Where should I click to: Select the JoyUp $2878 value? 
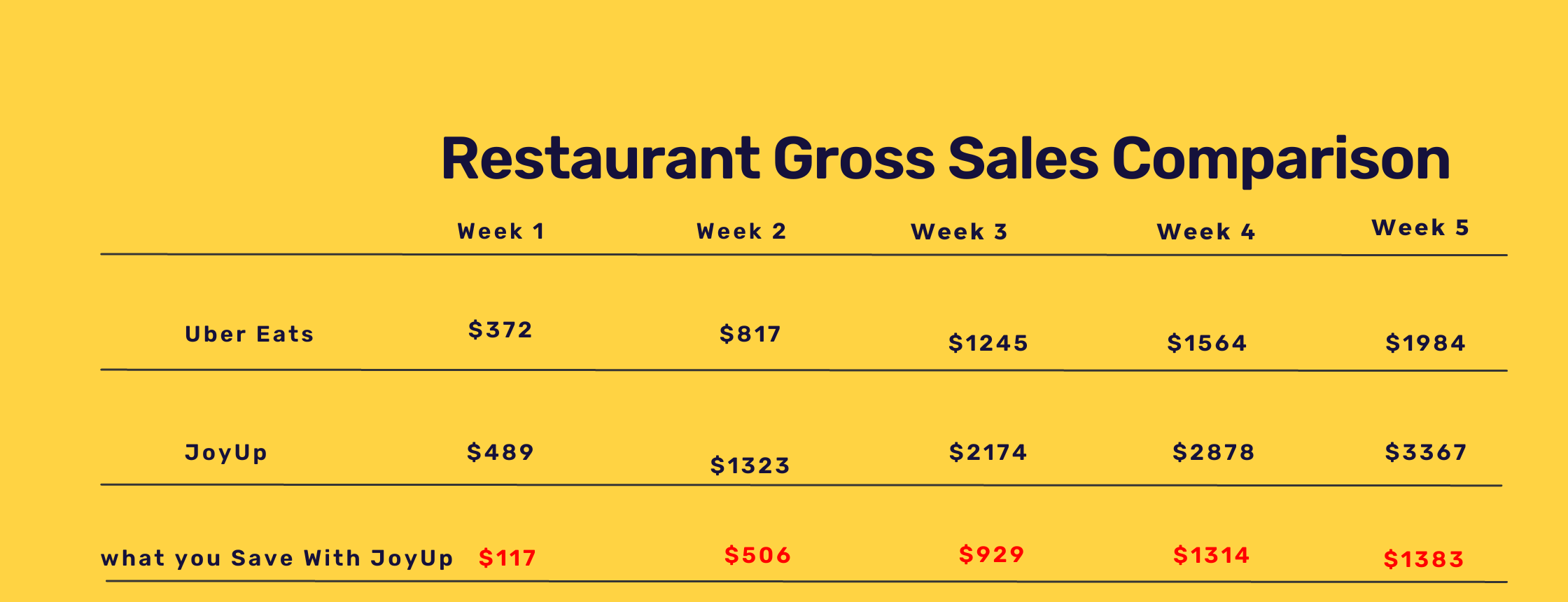1214,452
